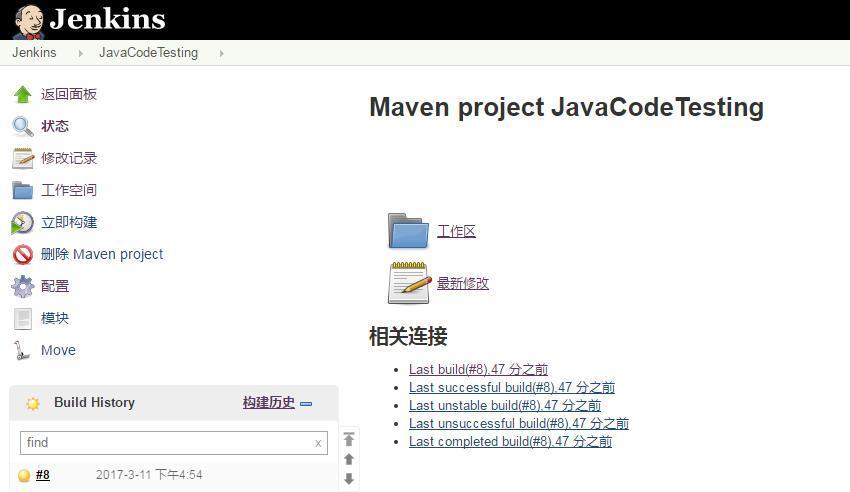Click the notepad changes icon in sidebar
The image size is (850, 492).
click(x=22, y=158)
